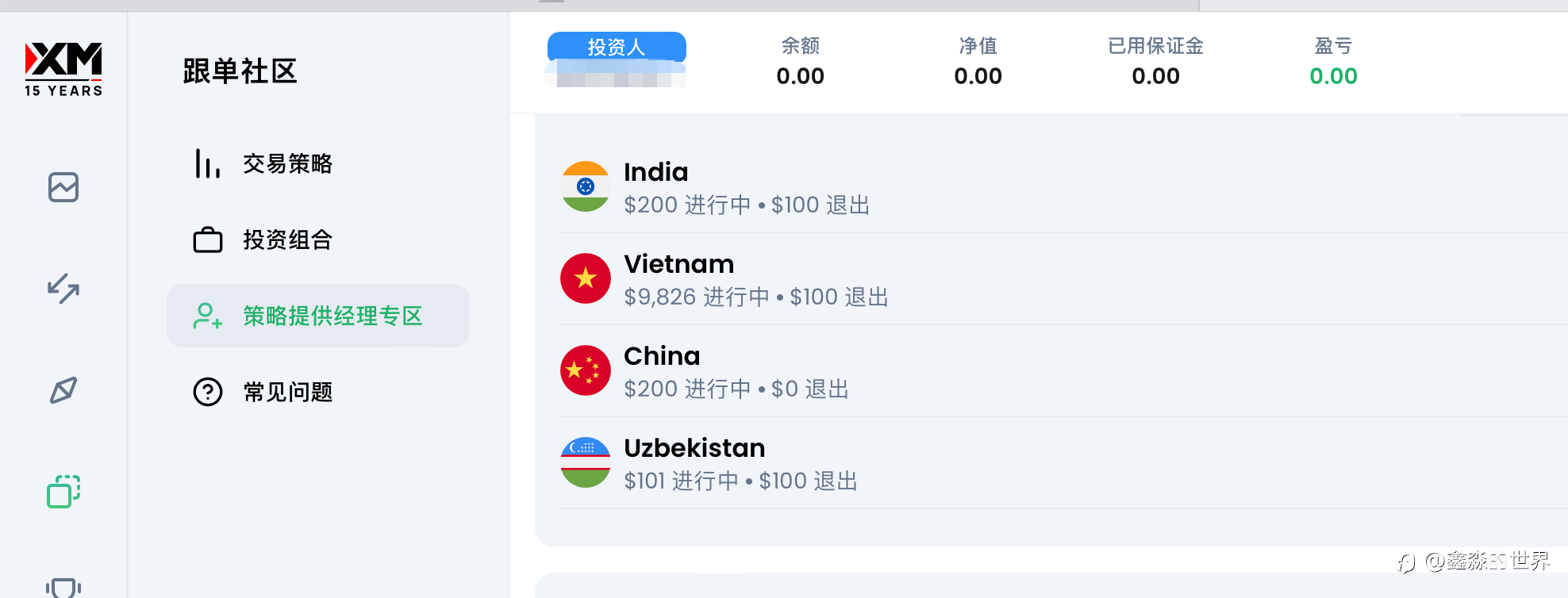Viewport: 1568px width, 598px height.
Task: Click the Uzbekistan flag thumbnail
Action: 586,462
